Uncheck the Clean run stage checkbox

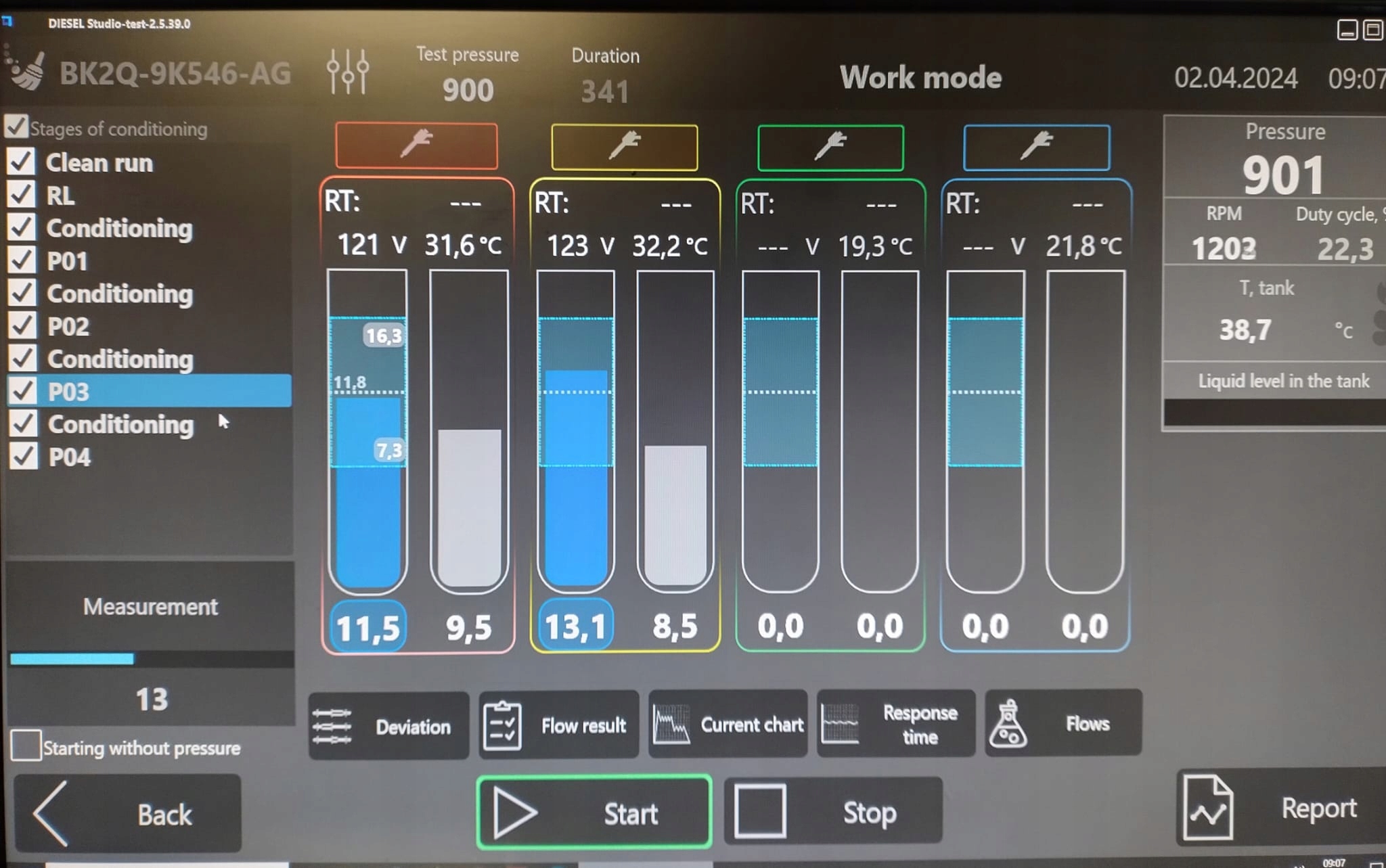(x=21, y=162)
